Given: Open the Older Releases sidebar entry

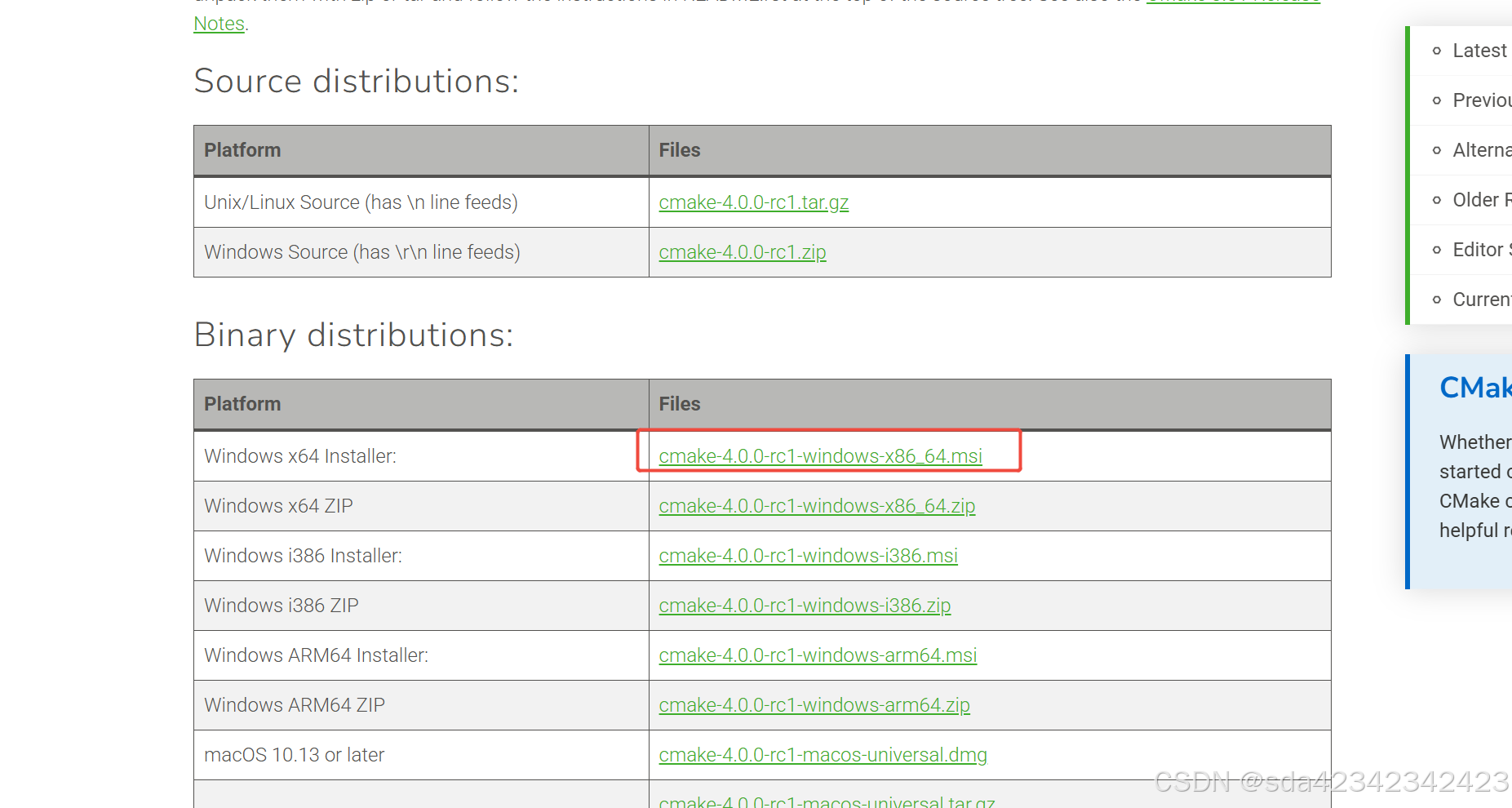Looking at the screenshot, I should pyautogui.click(x=1480, y=199).
